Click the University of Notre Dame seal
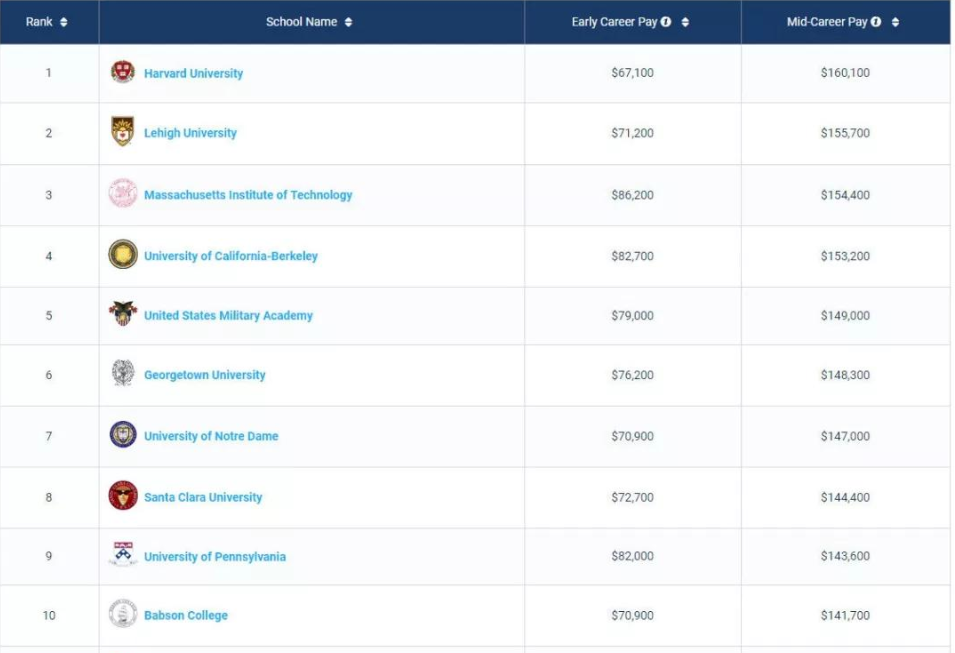The image size is (955, 653). [x=122, y=434]
